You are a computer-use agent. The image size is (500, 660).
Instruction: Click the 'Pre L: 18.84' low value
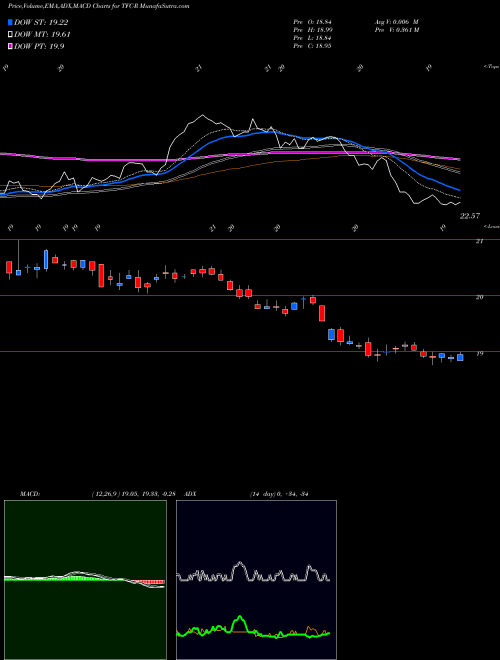coord(313,38)
